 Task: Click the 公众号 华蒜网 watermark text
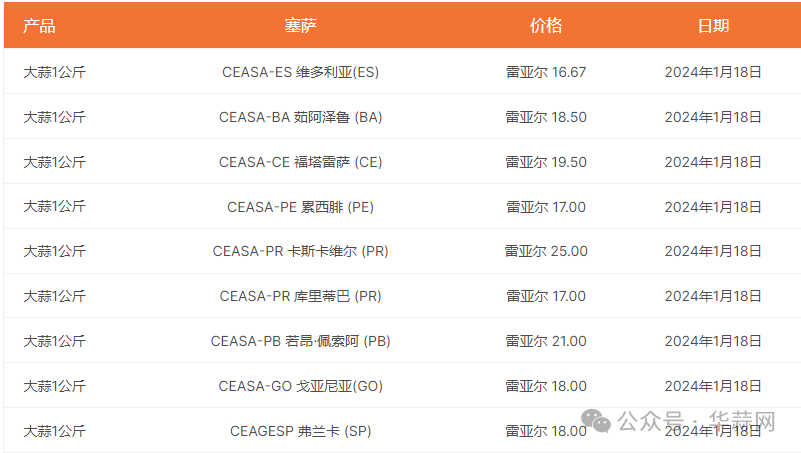696,421
